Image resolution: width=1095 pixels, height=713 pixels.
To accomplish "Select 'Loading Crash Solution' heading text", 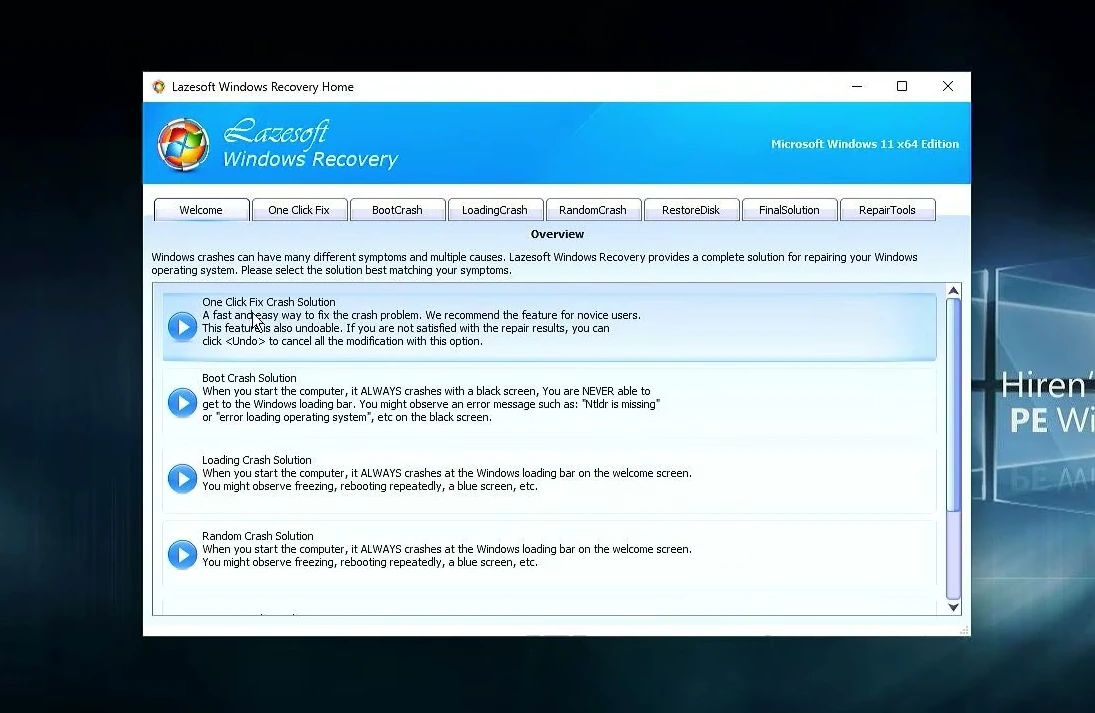I will tap(257, 460).
